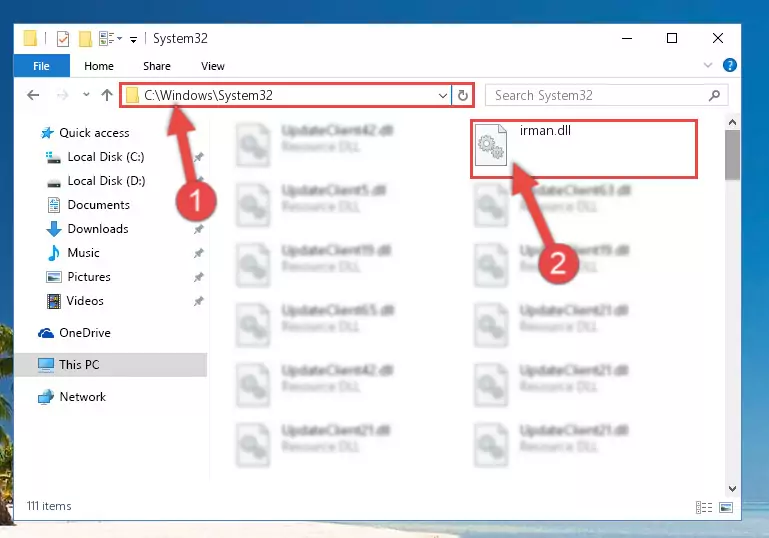Open the title bar folder system menu
769x538 pixels.
(30, 38)
